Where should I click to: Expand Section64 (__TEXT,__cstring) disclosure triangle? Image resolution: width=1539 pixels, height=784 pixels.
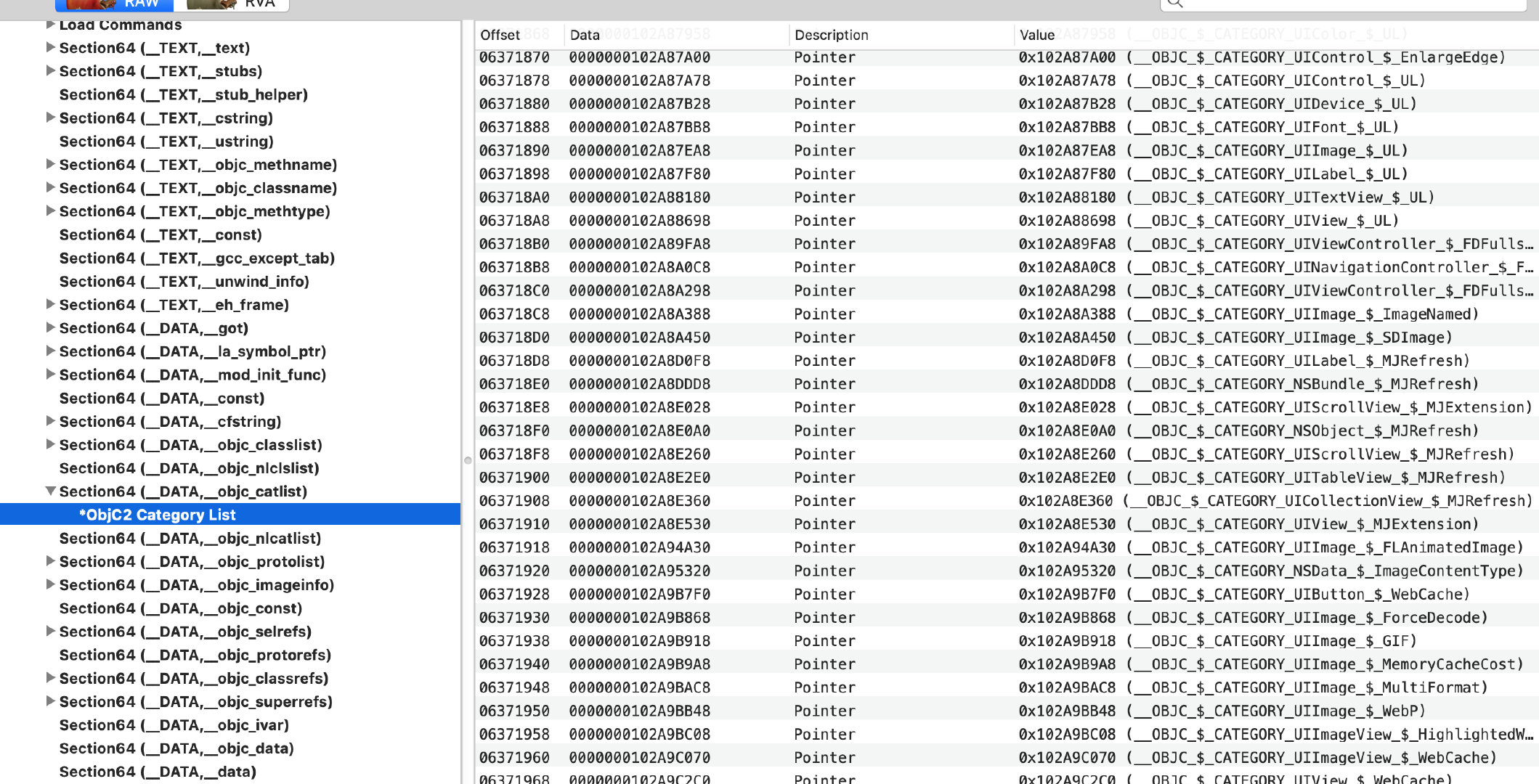[51, 118]
